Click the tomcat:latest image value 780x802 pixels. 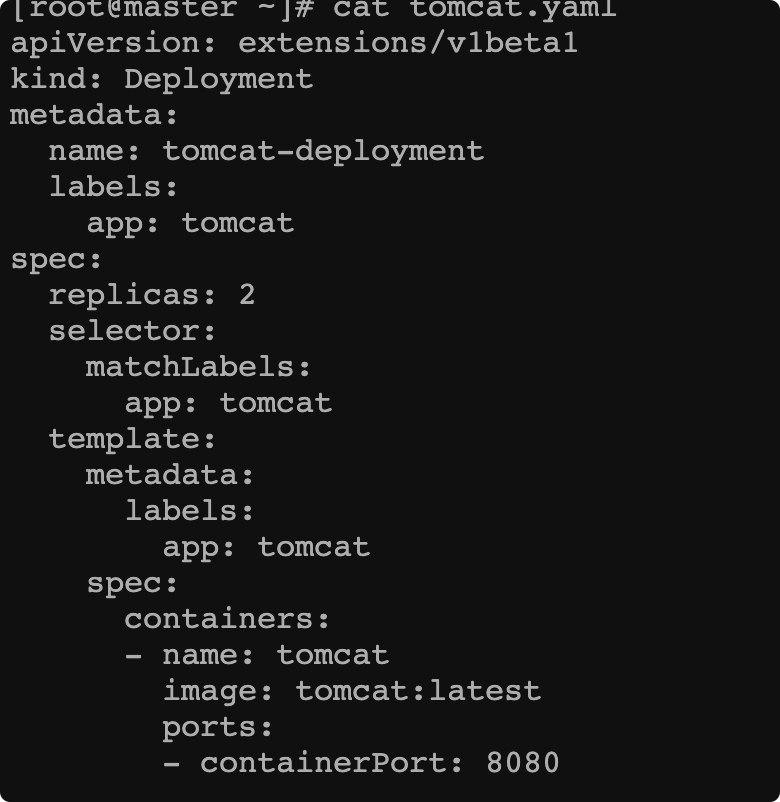pos(418,691)
